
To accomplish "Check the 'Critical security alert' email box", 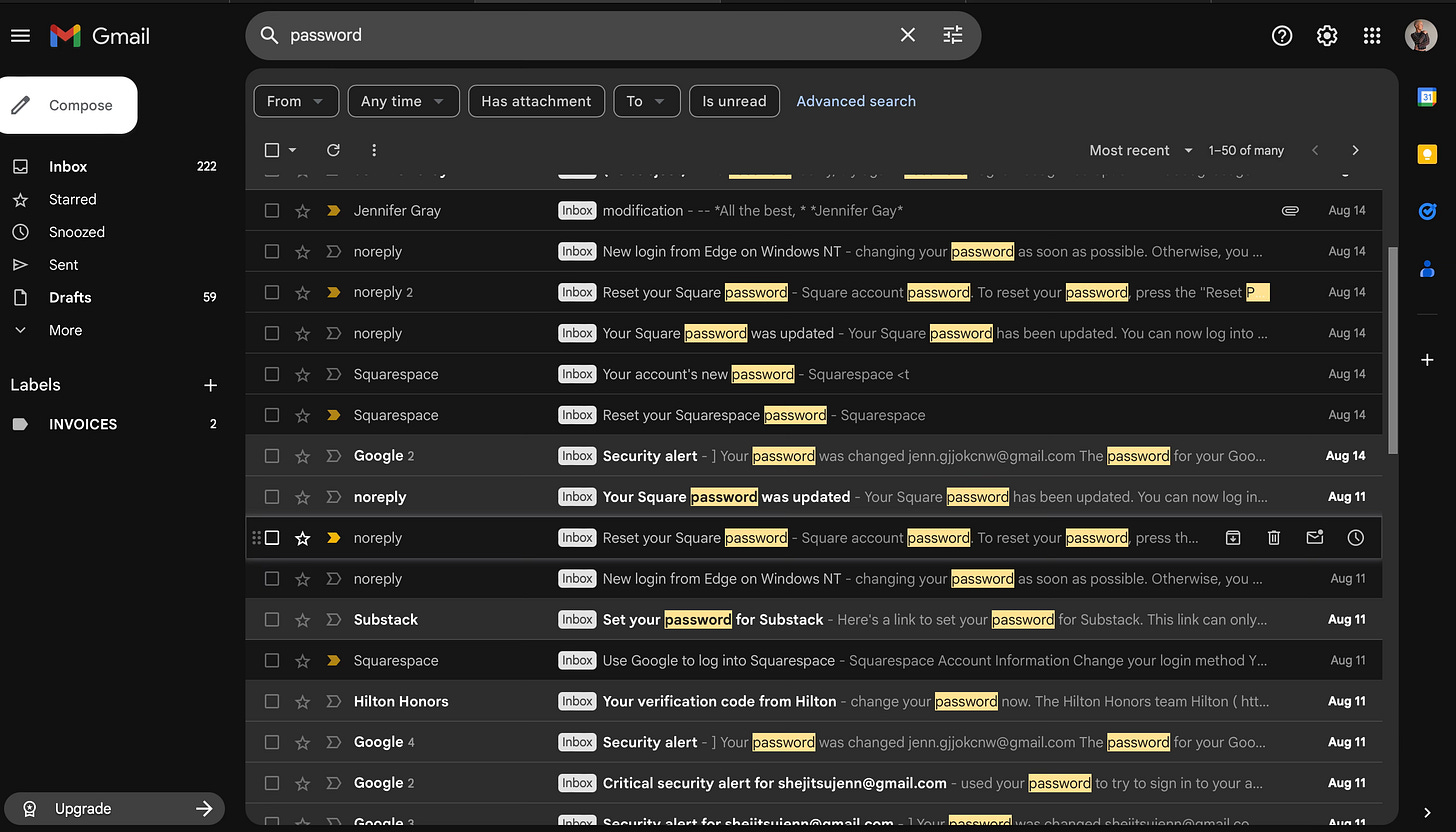I will click(x=272, y=783).
